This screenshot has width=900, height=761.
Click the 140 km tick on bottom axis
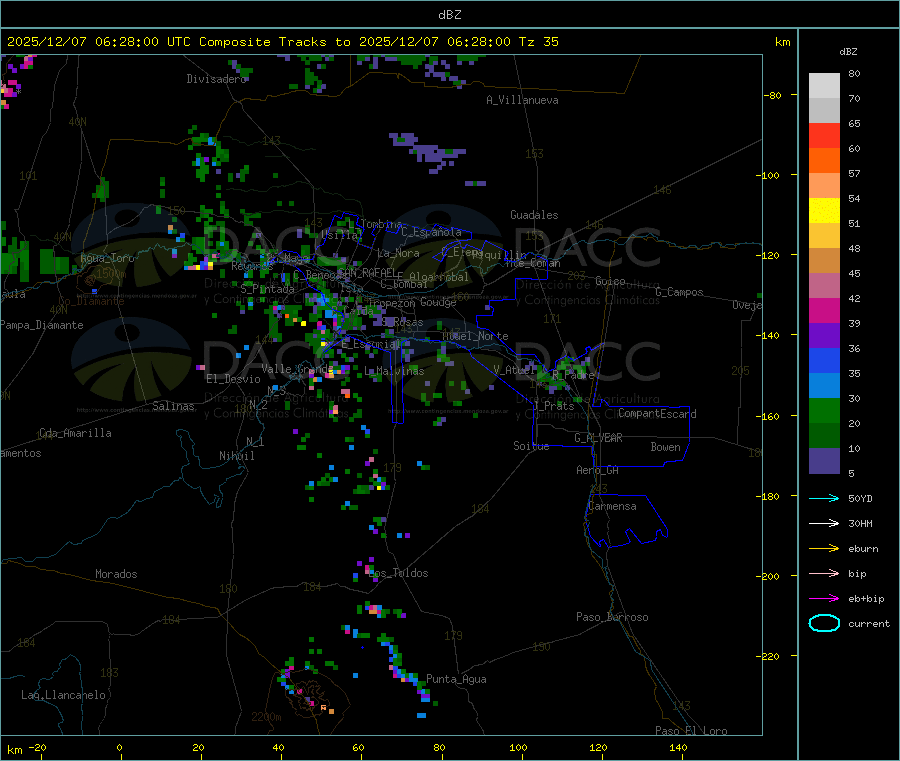[x=678, y=747]
